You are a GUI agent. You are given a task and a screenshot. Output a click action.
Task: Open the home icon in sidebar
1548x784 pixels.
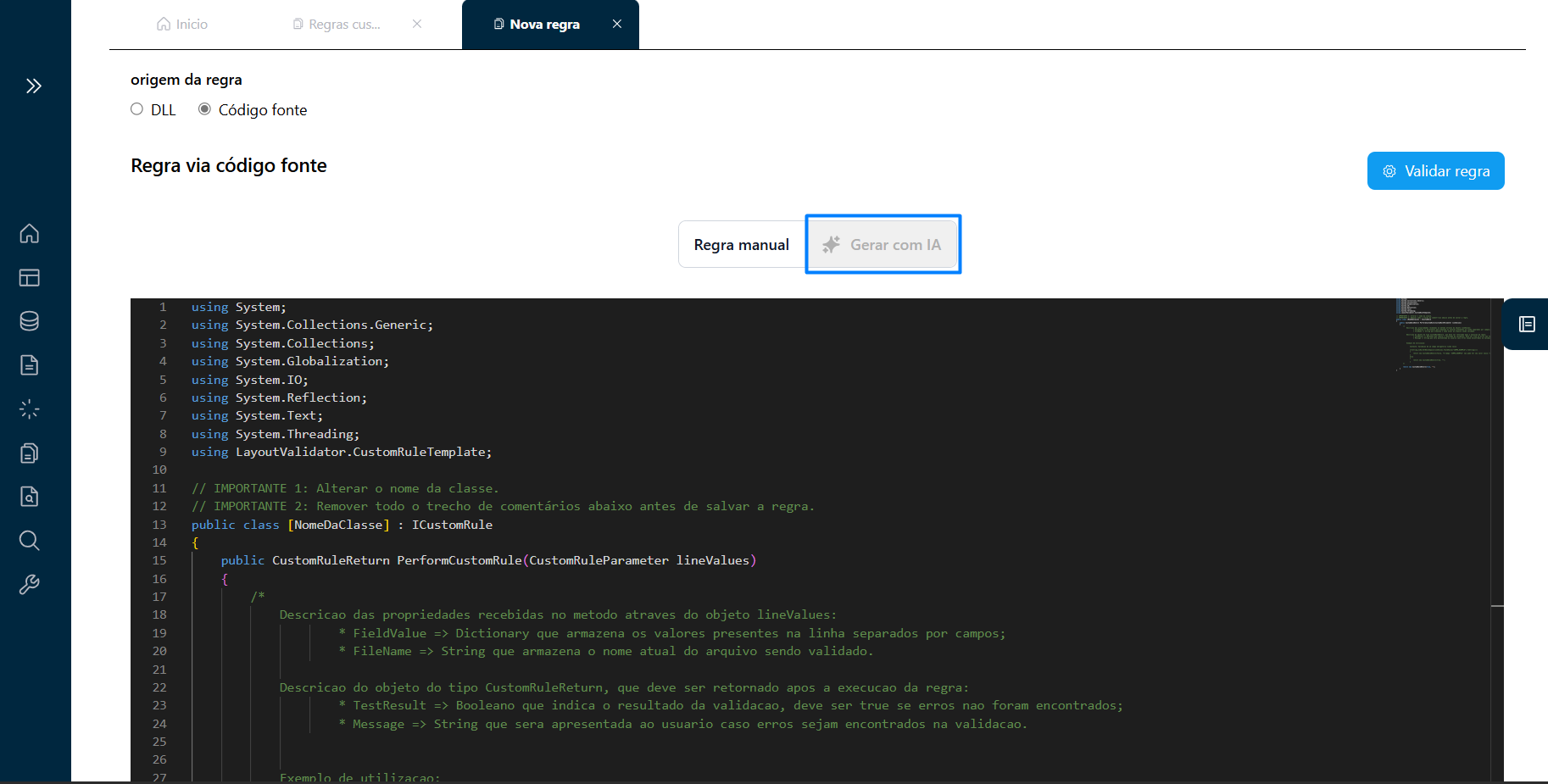coord(30,233)
